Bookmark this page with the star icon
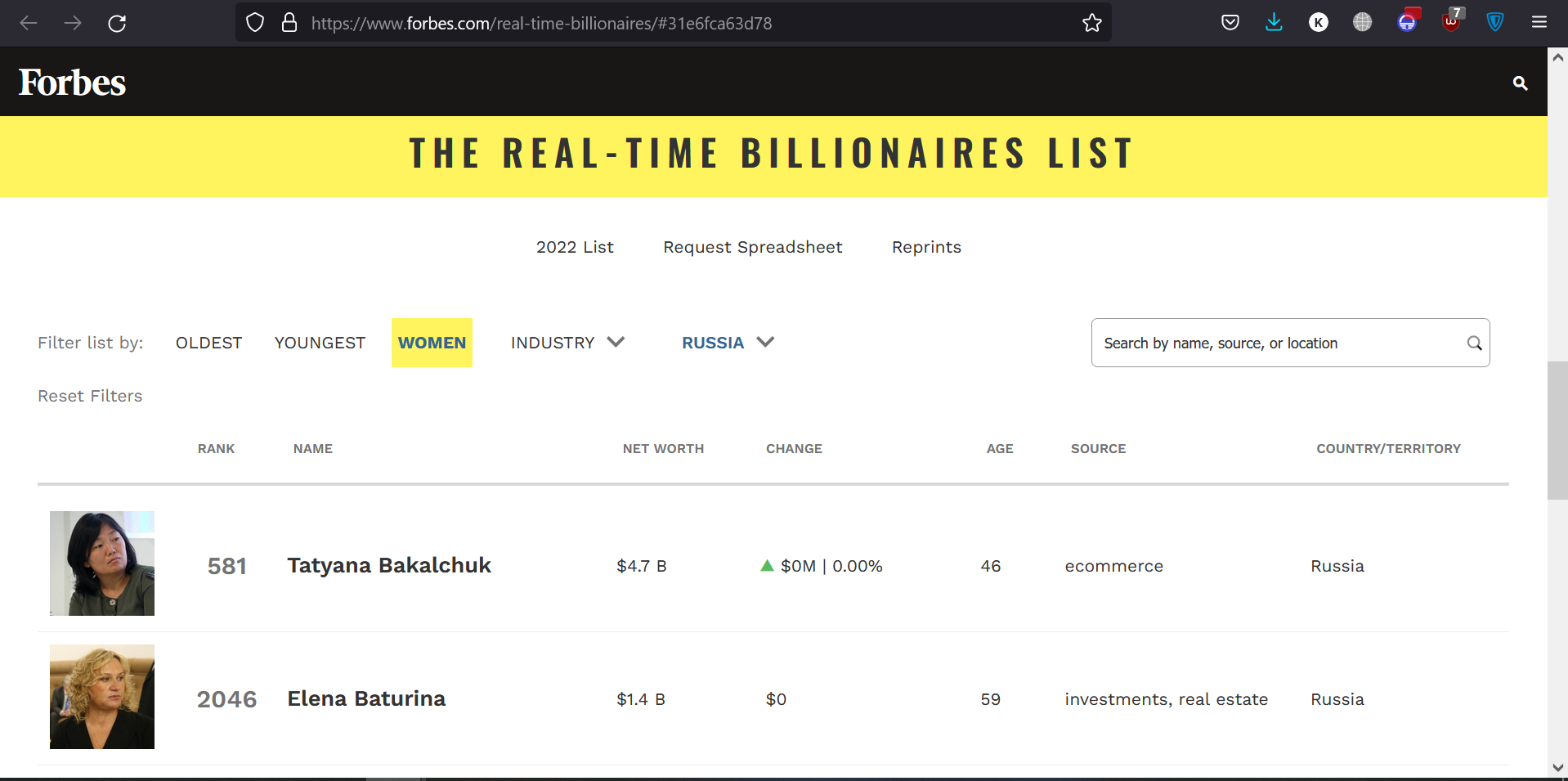 (x=1091, y=23)
